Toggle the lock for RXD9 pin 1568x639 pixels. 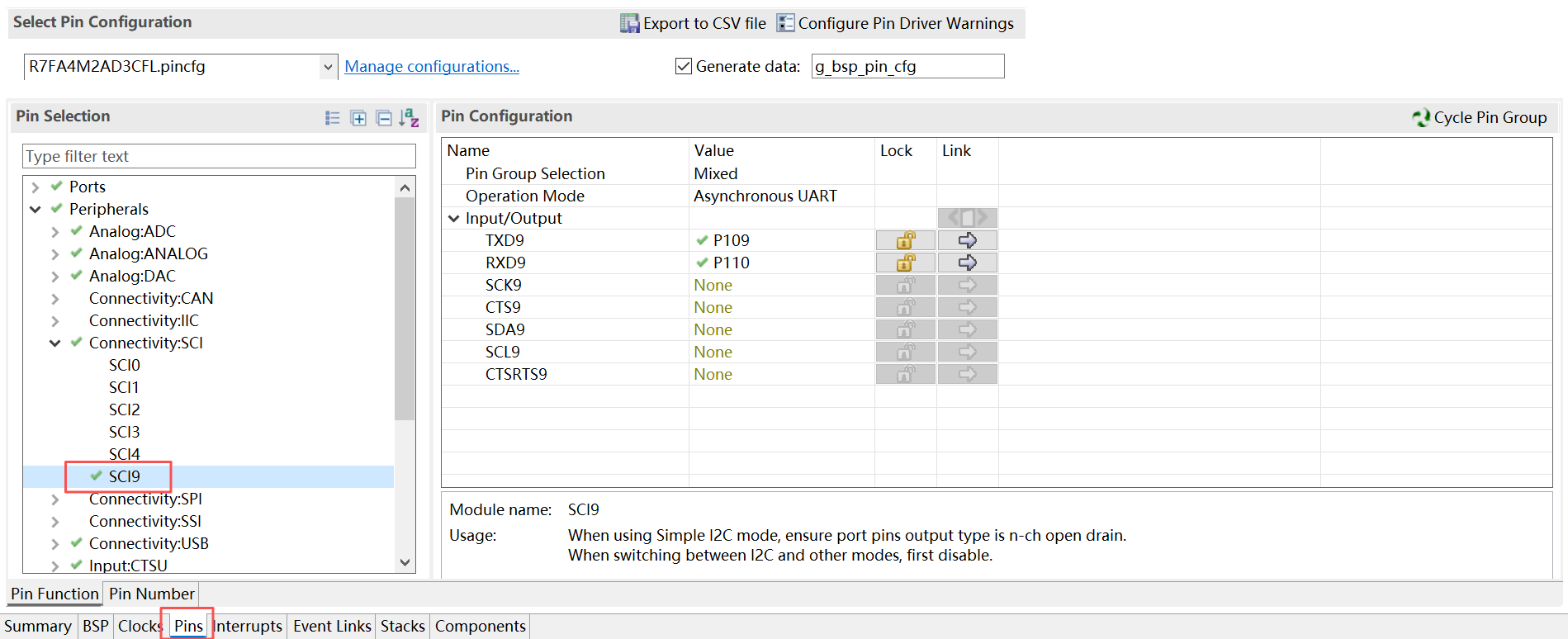pyautogui.click(x=906, y=263)
